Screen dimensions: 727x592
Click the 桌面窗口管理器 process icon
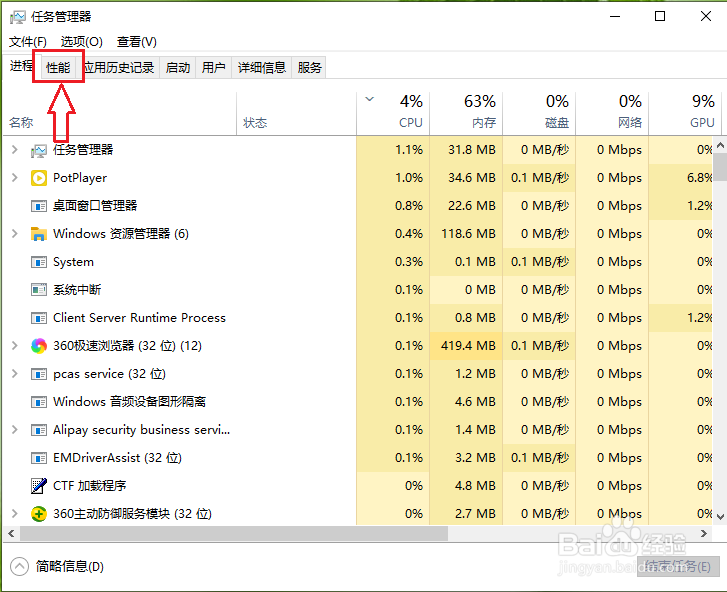pyautogui.click(x=39, y=206)
